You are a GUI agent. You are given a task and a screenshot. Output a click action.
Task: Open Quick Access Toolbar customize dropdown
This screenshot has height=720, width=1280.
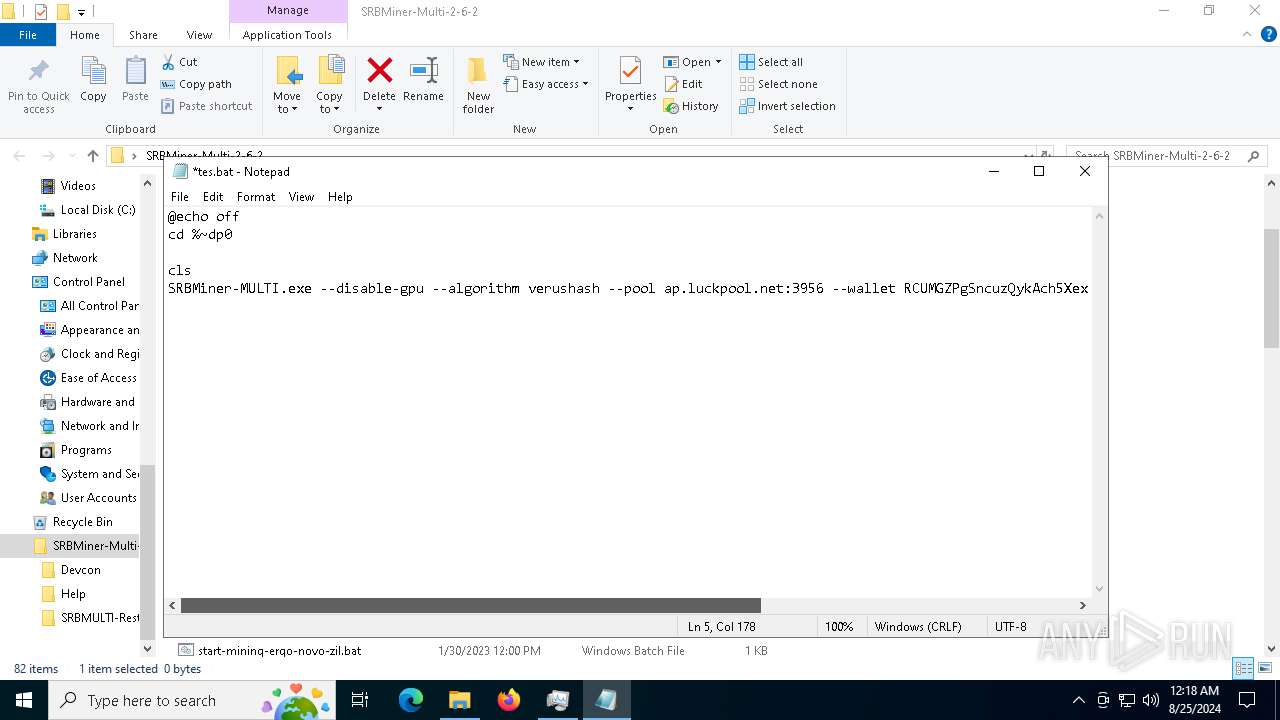coord(81,12)
